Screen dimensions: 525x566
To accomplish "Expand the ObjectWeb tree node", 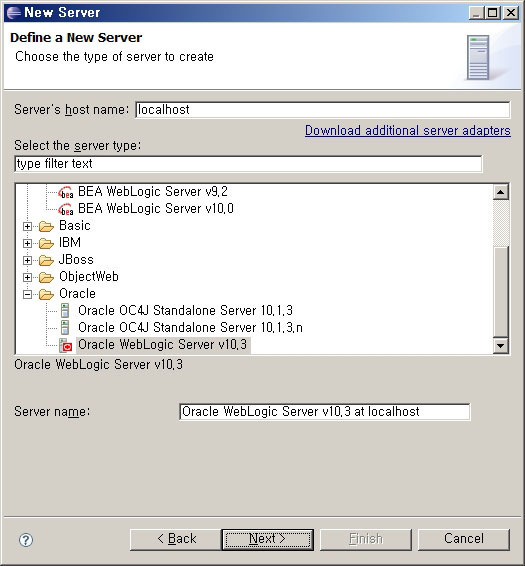I will 27,277.
